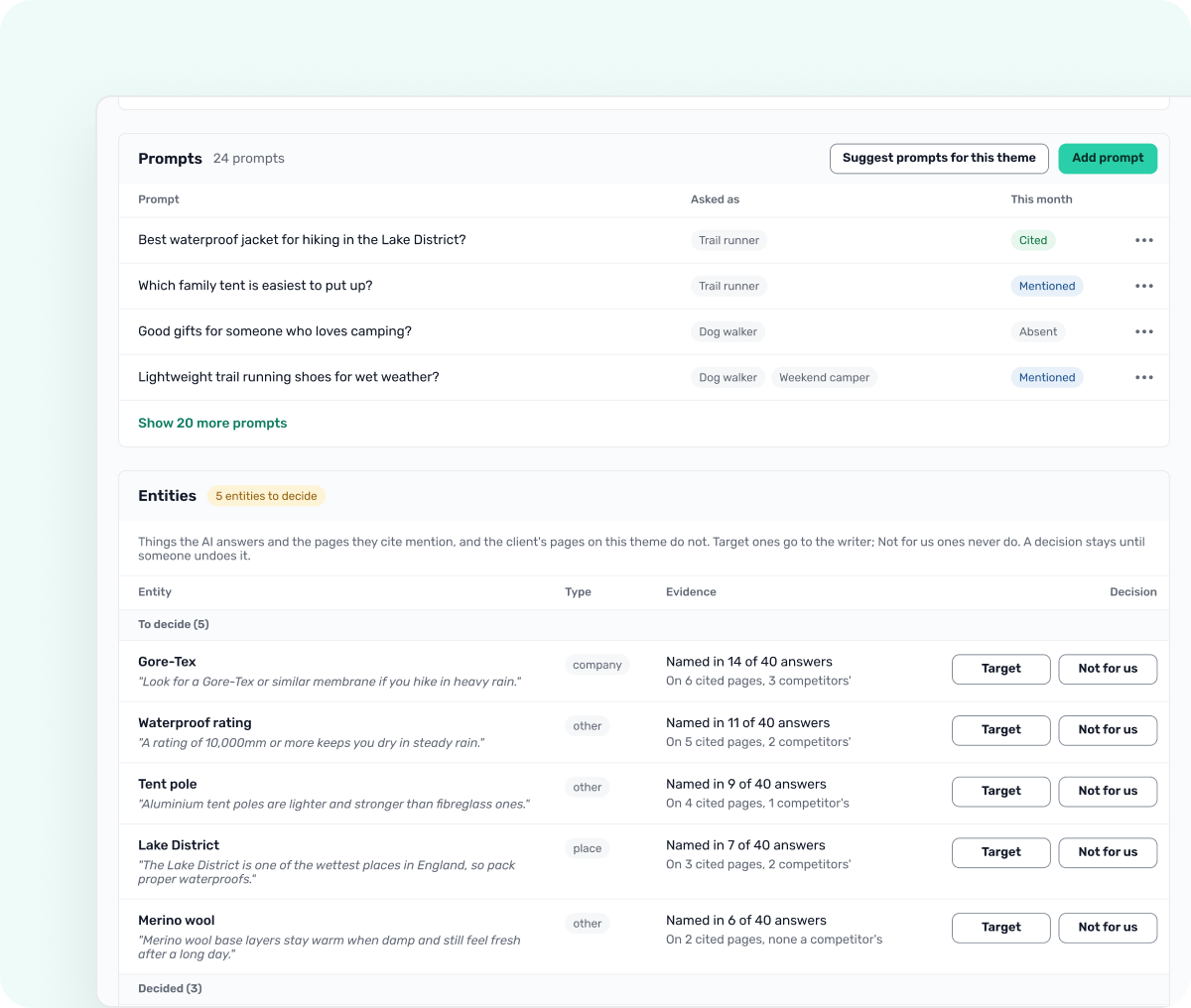Reject Lake District as Not for us

(1108, 852)
